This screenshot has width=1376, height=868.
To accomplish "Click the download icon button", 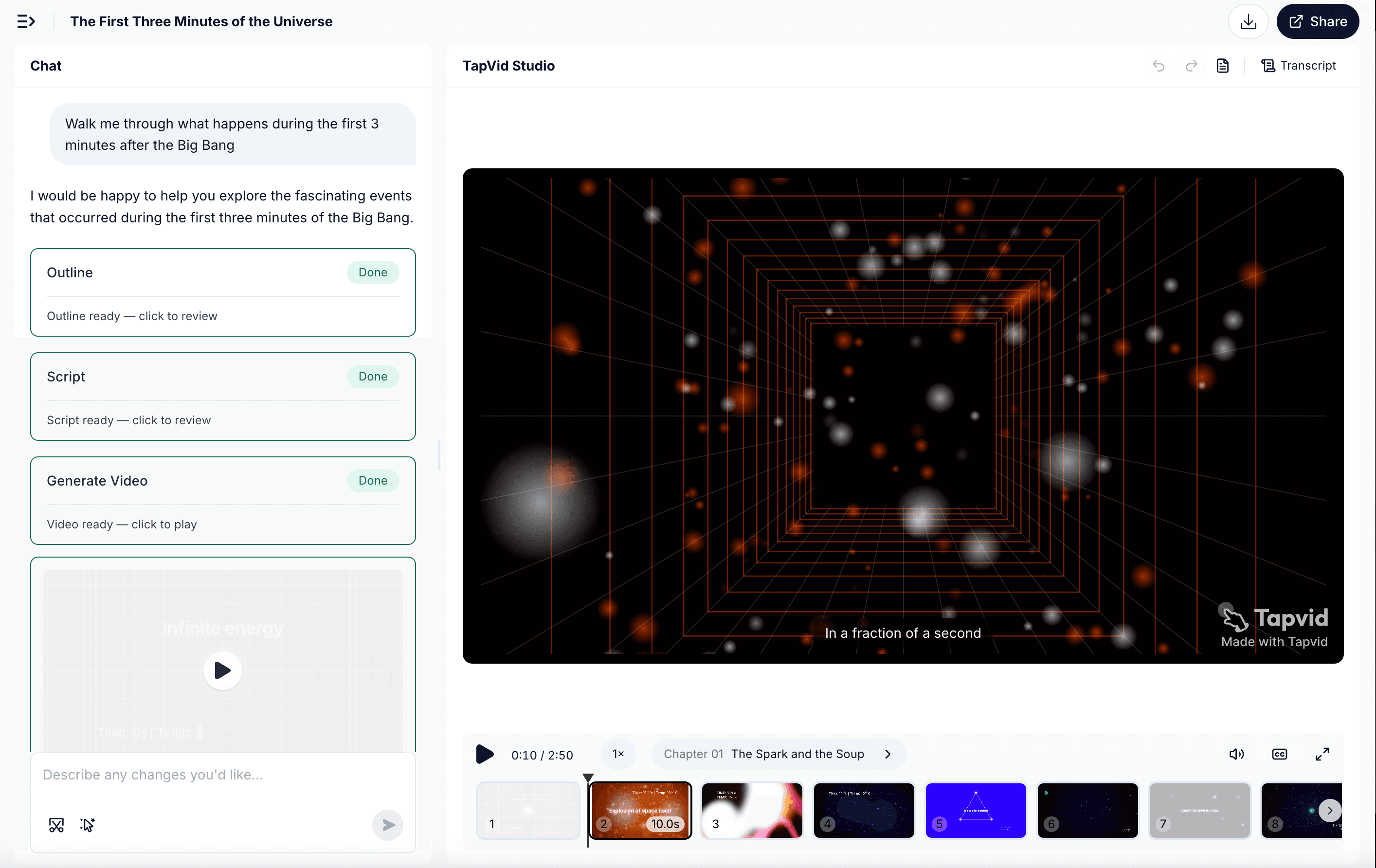I will [x=1248, y=22].
